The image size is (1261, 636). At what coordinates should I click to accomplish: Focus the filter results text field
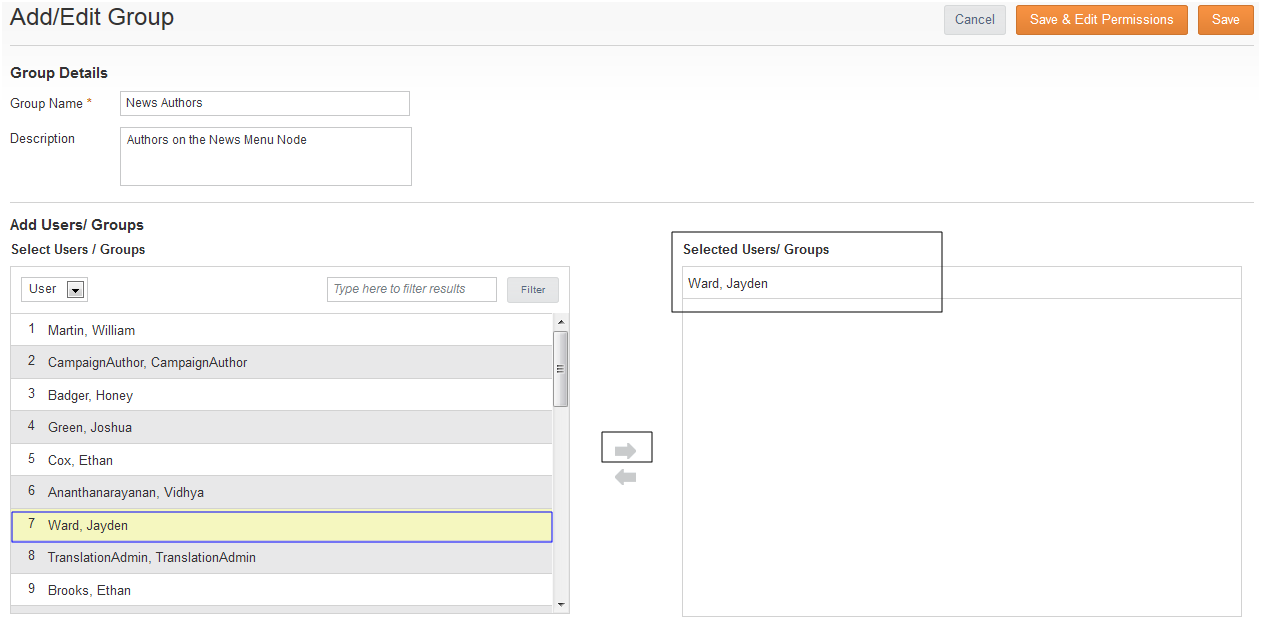pyautogui.click(x=411, y=290)
